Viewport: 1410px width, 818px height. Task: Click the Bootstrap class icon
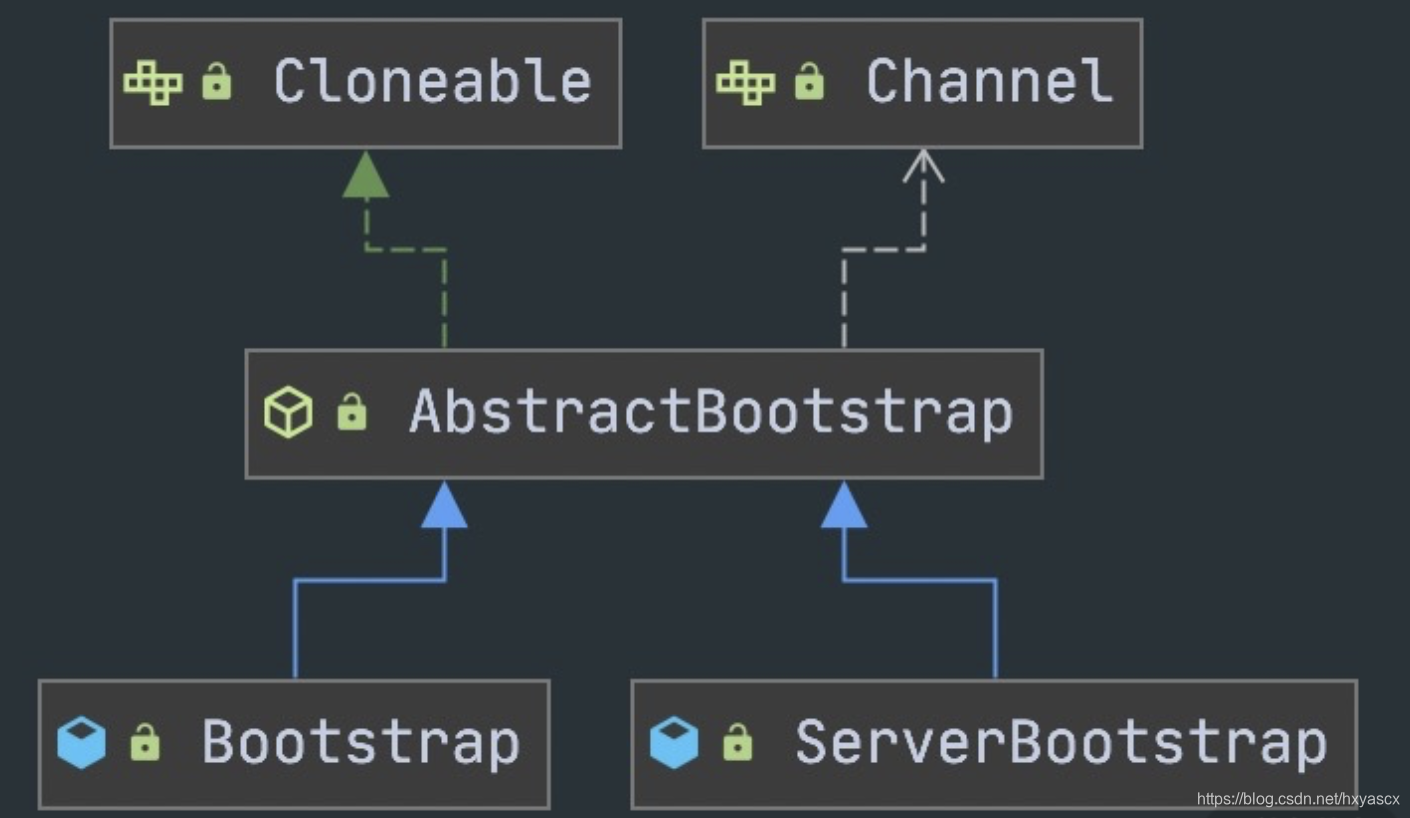82,743
